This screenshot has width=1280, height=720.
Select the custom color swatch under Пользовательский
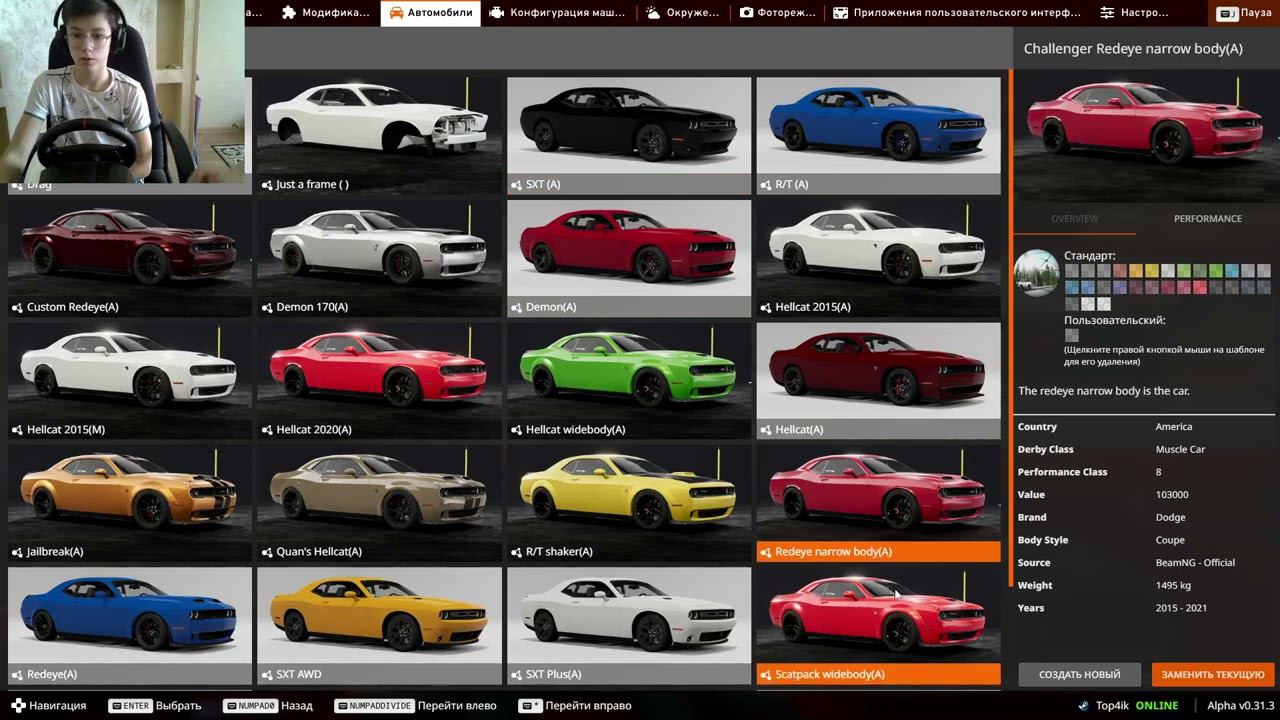click(1071, 336)
